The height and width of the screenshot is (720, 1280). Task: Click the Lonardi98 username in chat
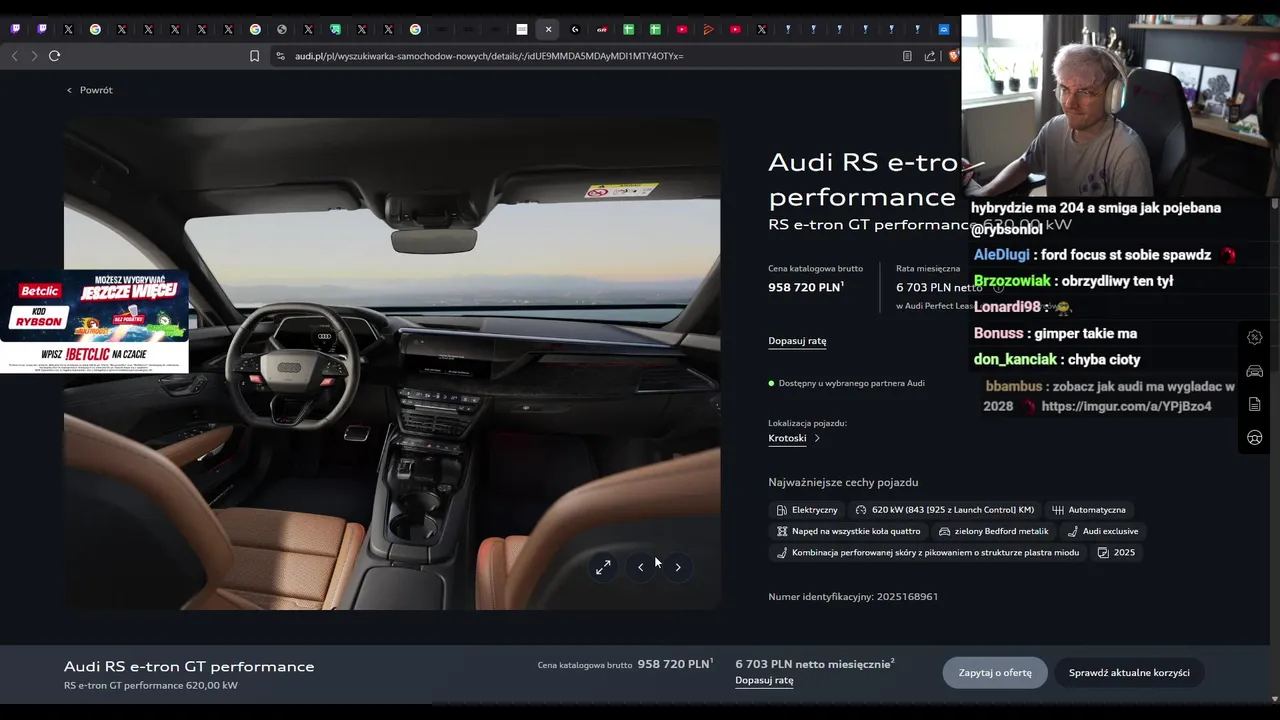[x=1007, y=307]
